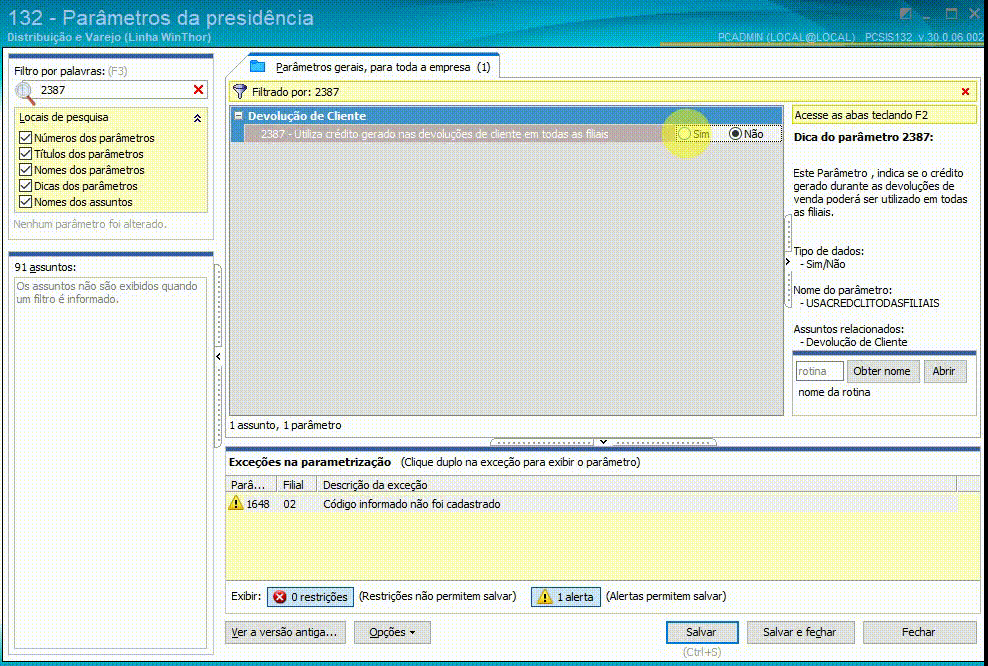Click 'Nenhum parâmetro foi alterado.' status

pos(90,224)
